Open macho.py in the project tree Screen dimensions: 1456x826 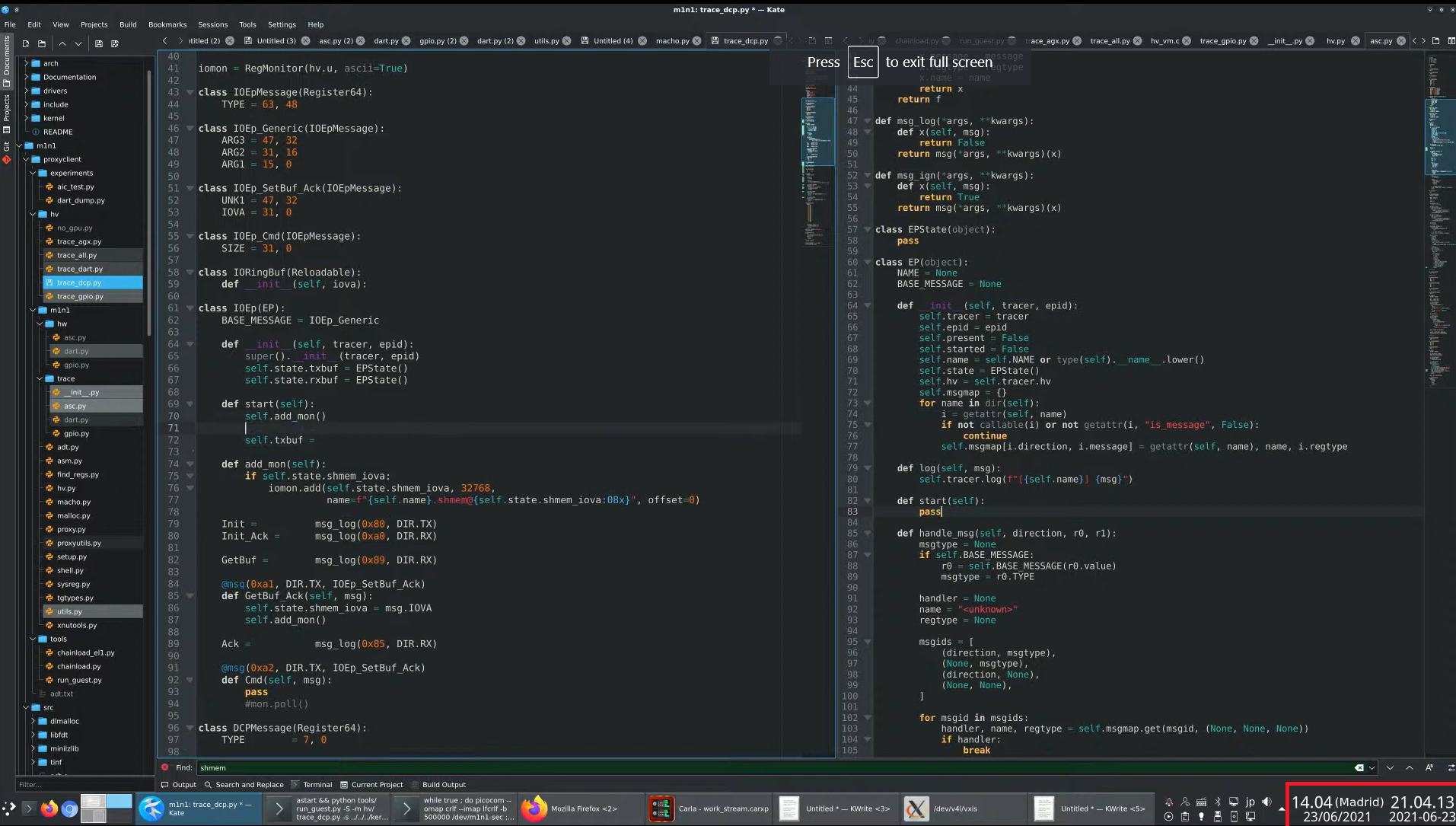(x=73, y=502)
